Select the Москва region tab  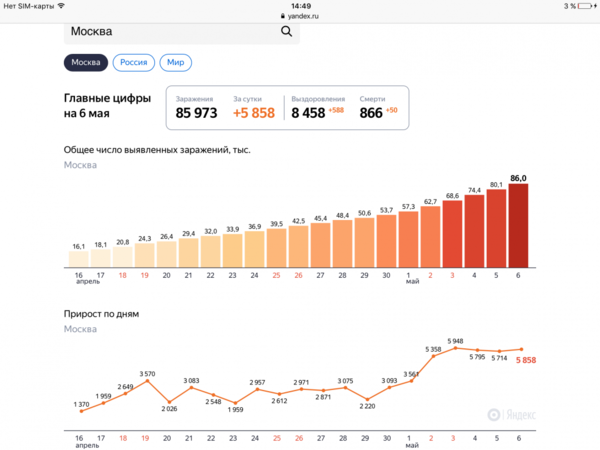86,63
